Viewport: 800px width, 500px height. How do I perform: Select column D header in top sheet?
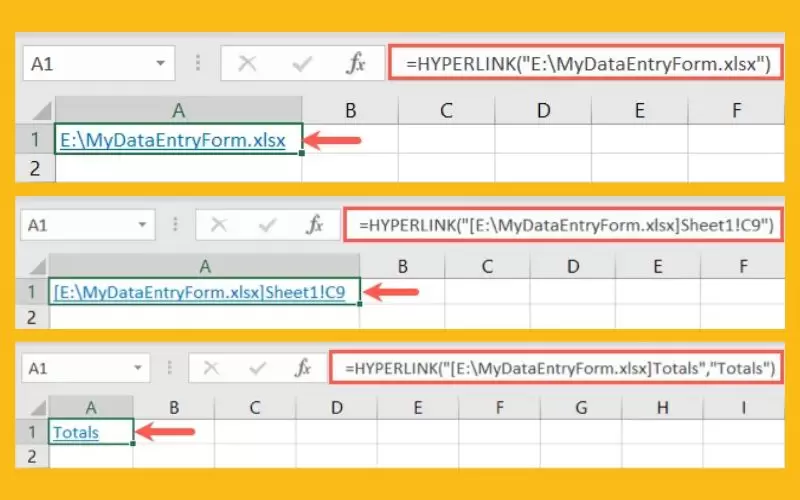(x=543, y=111)
